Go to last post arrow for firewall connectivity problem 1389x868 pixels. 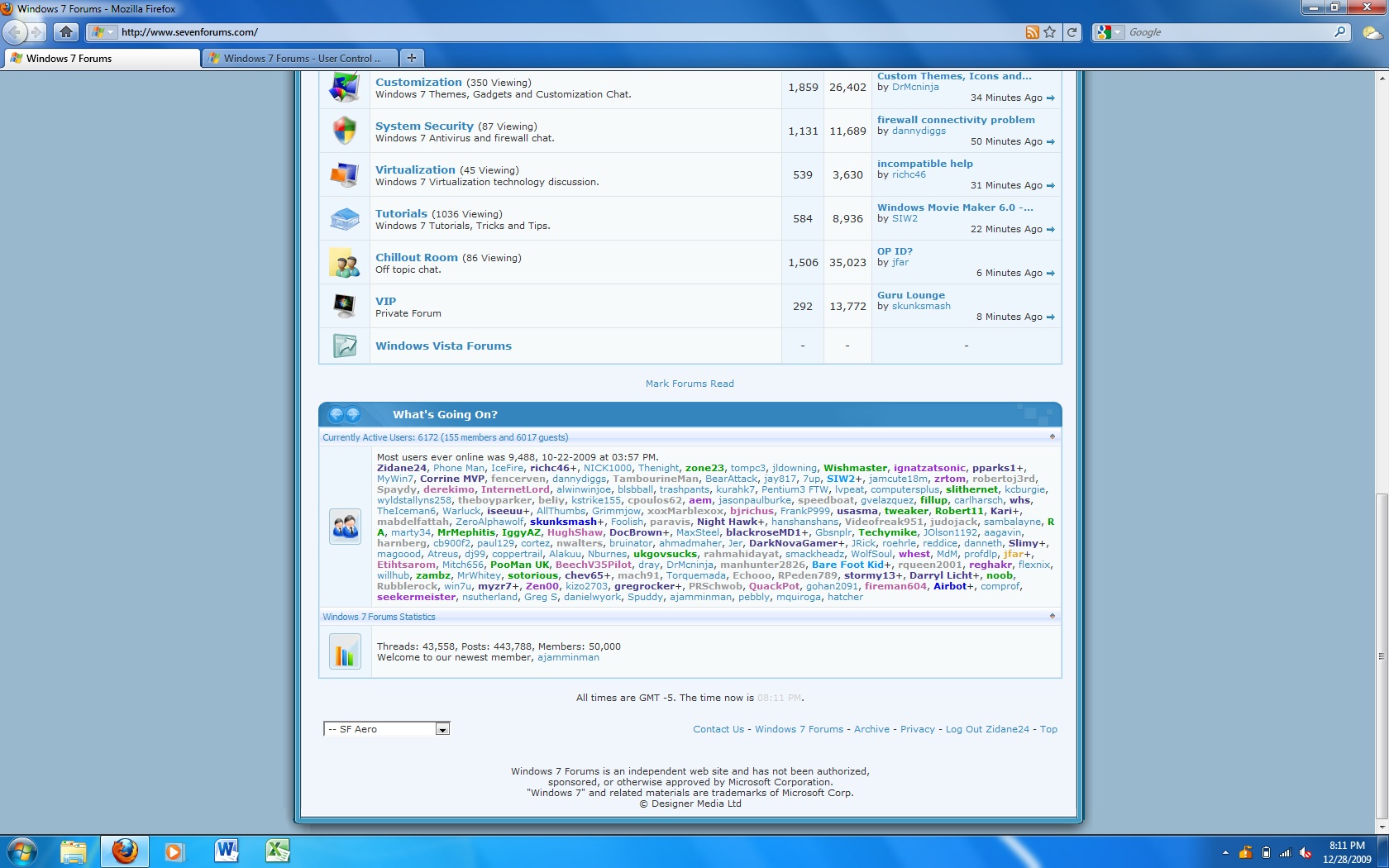point(1050,142)
